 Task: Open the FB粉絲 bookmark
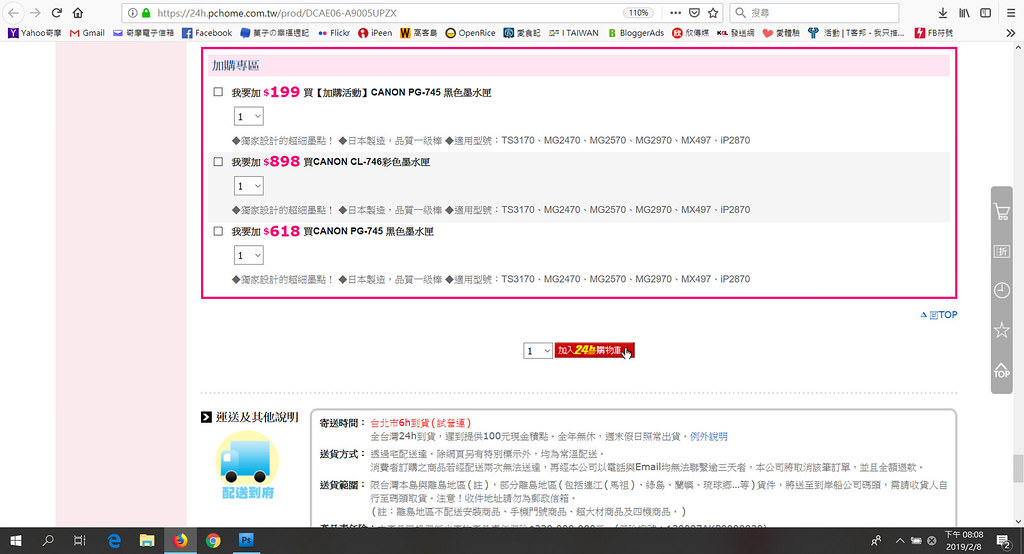(933, 33)
